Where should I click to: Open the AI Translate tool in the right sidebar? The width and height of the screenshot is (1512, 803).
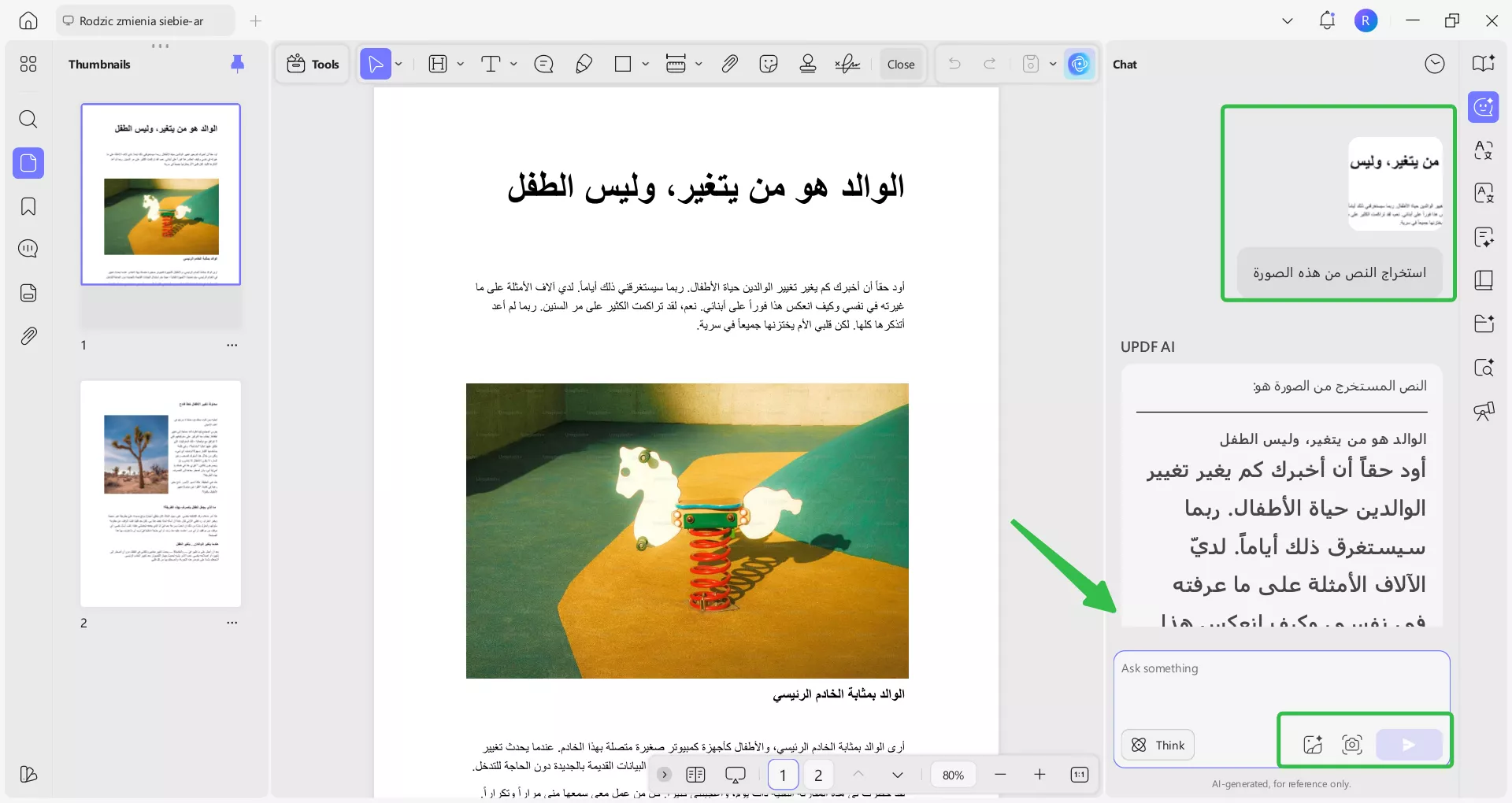(1484, 150)
